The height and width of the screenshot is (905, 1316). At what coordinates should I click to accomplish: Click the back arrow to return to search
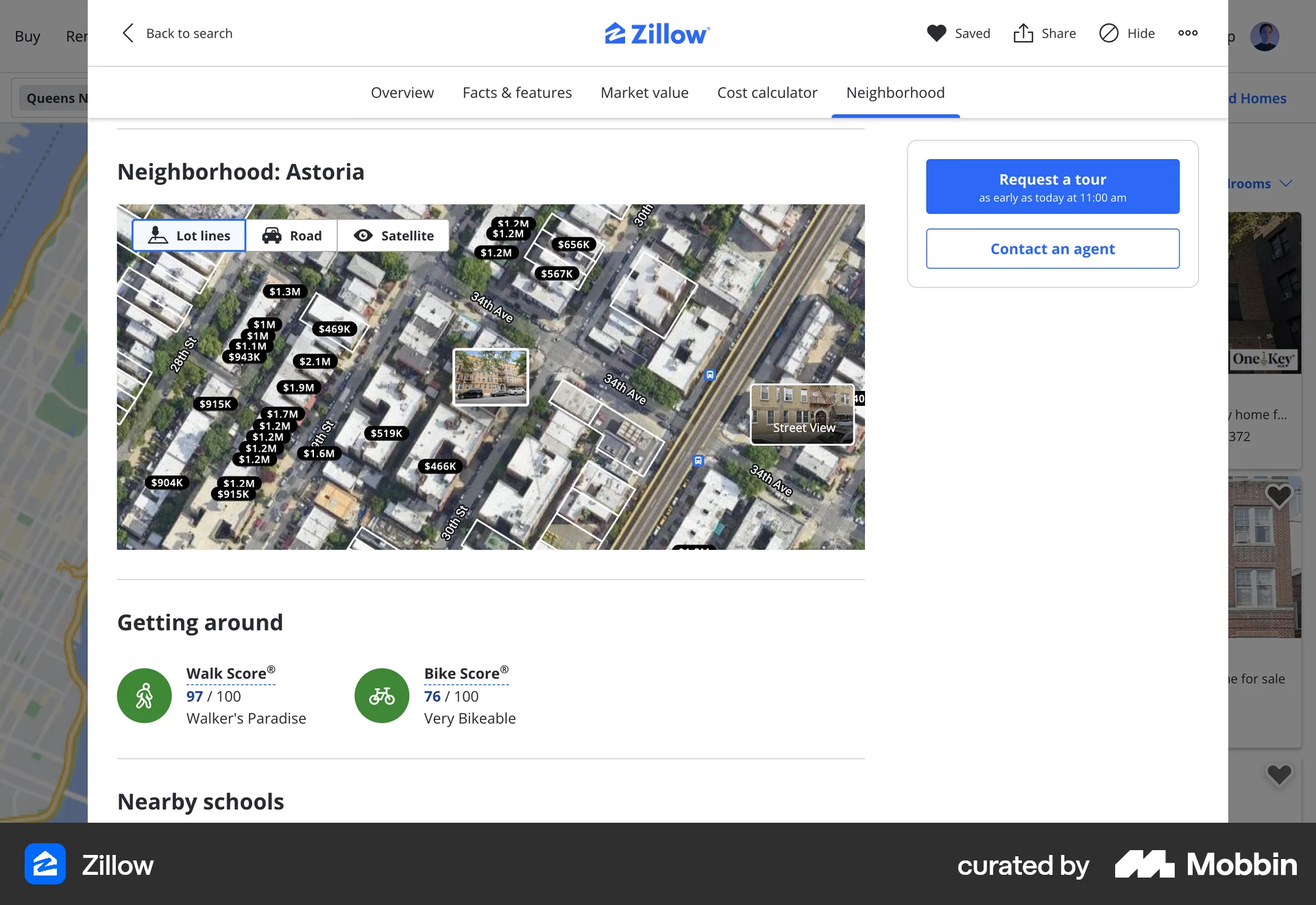coord(127,33)
